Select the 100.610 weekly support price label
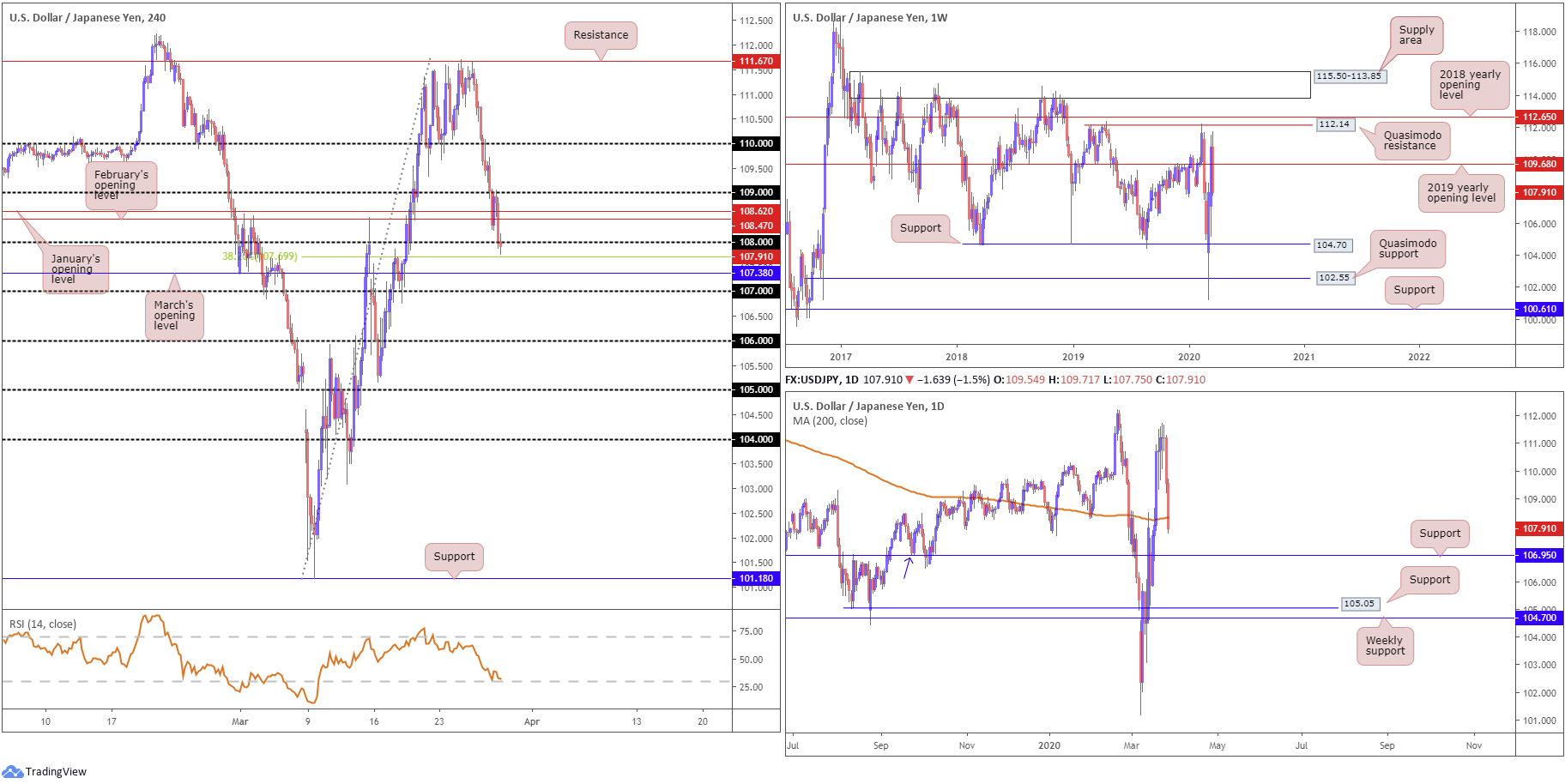 (x=1539, y=309)
